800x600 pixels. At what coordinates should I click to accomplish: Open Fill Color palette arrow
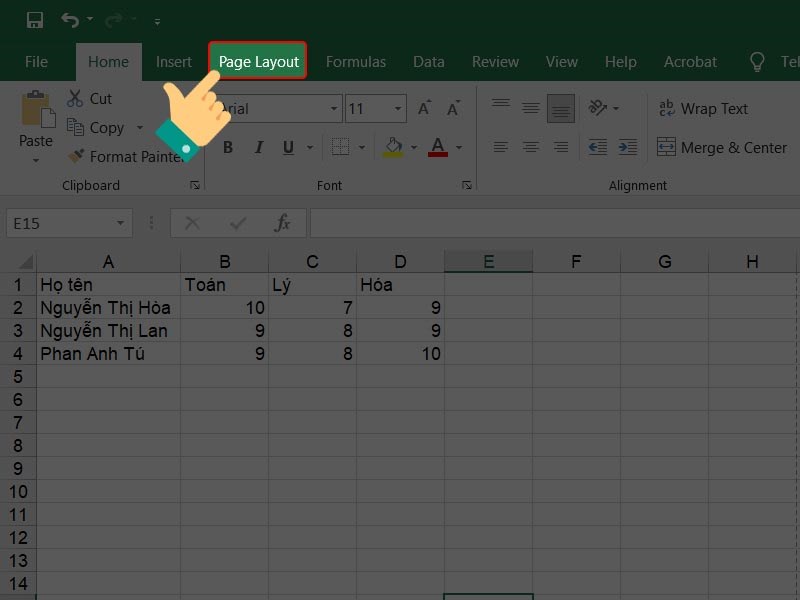414,147
